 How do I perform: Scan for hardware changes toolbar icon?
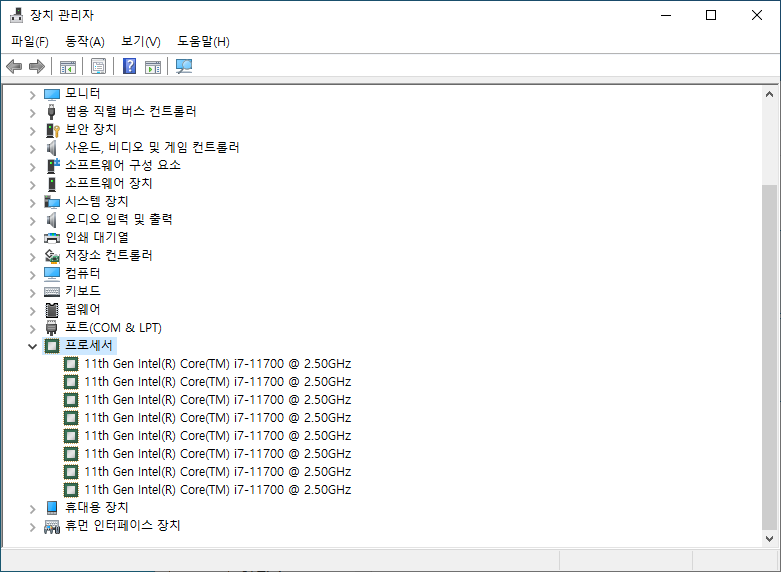point(184,66)
